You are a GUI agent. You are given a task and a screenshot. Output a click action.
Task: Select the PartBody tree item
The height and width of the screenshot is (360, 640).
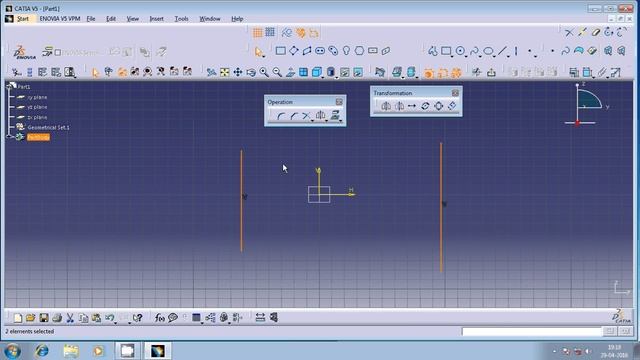(38, 138)
